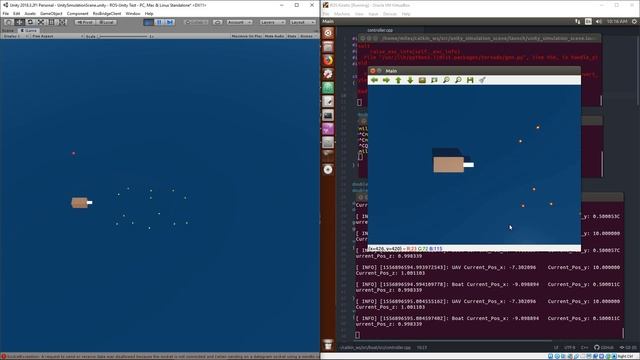Pause the Unity game
Image resolution: width=640 pixels, height=360 pixels.
point(159,22)
